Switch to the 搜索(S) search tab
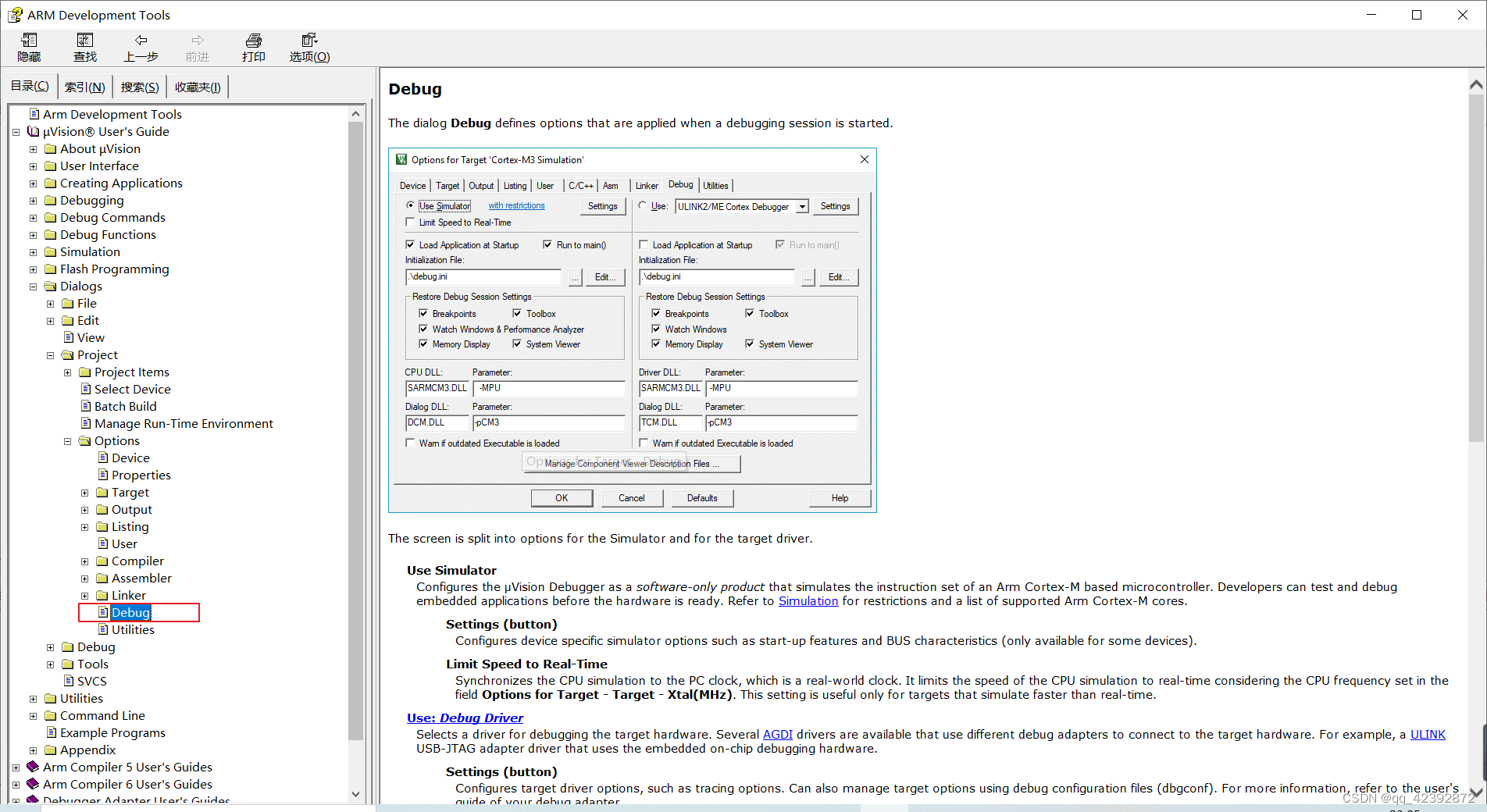The image size is (1487, 812). pyautogui.click(x=140, y=87)
